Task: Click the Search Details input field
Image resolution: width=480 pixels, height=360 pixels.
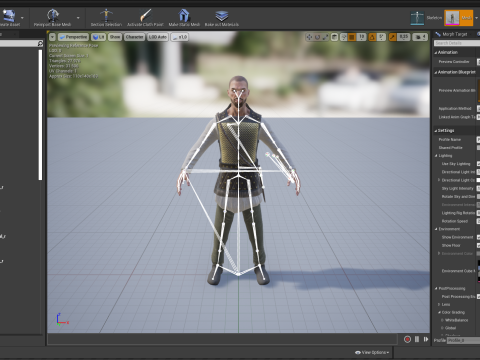Action: click(457, 43)
